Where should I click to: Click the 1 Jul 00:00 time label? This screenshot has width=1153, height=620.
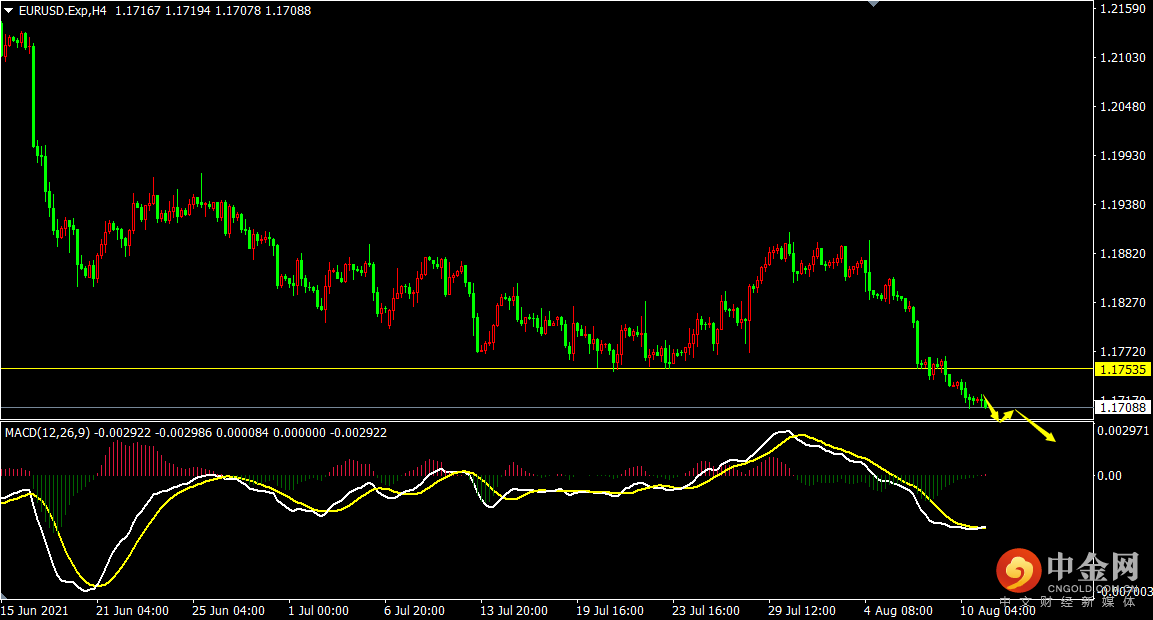pyautogui.click(x=318, y=610)
